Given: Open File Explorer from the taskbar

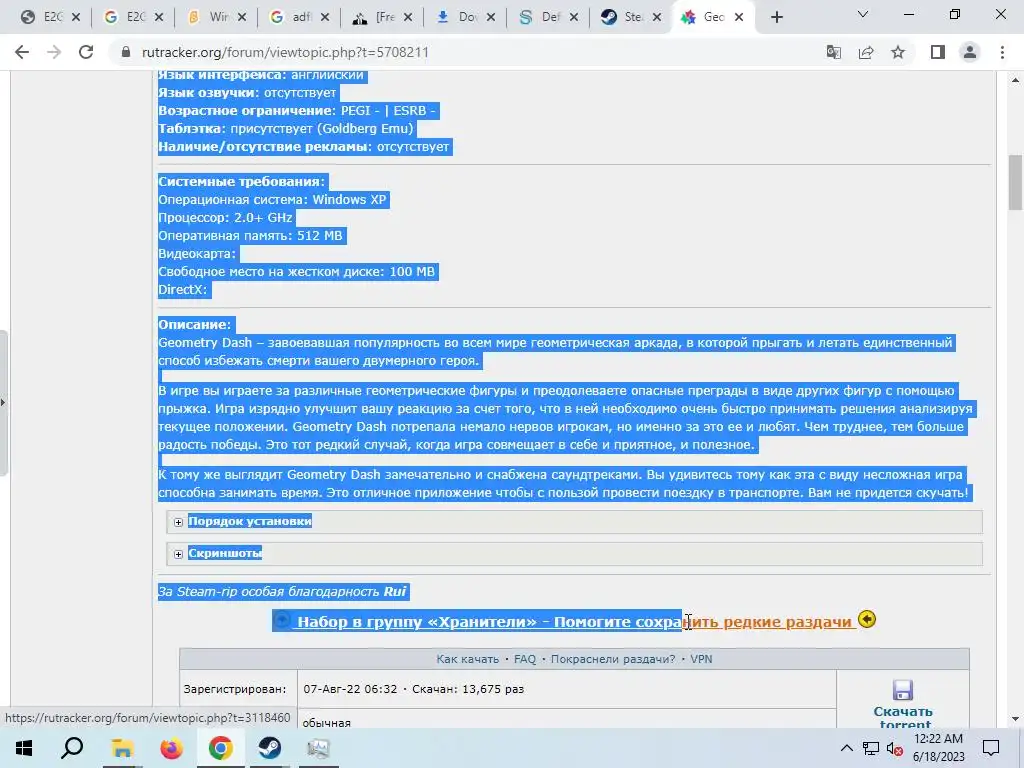Looking at the screenshot, I should pos(122,748).
